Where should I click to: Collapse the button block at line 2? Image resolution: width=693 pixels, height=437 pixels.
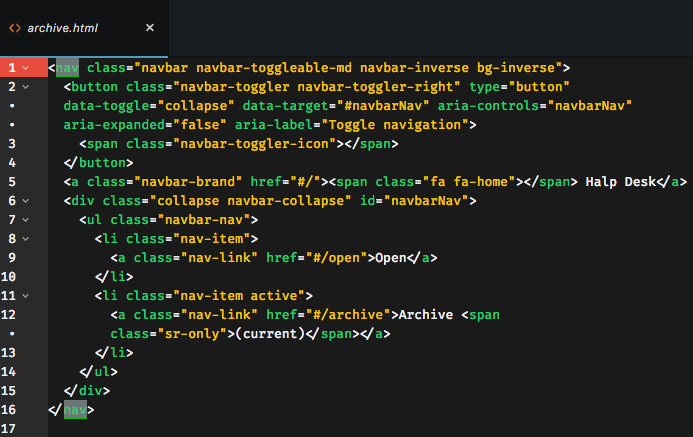[26, 87]
